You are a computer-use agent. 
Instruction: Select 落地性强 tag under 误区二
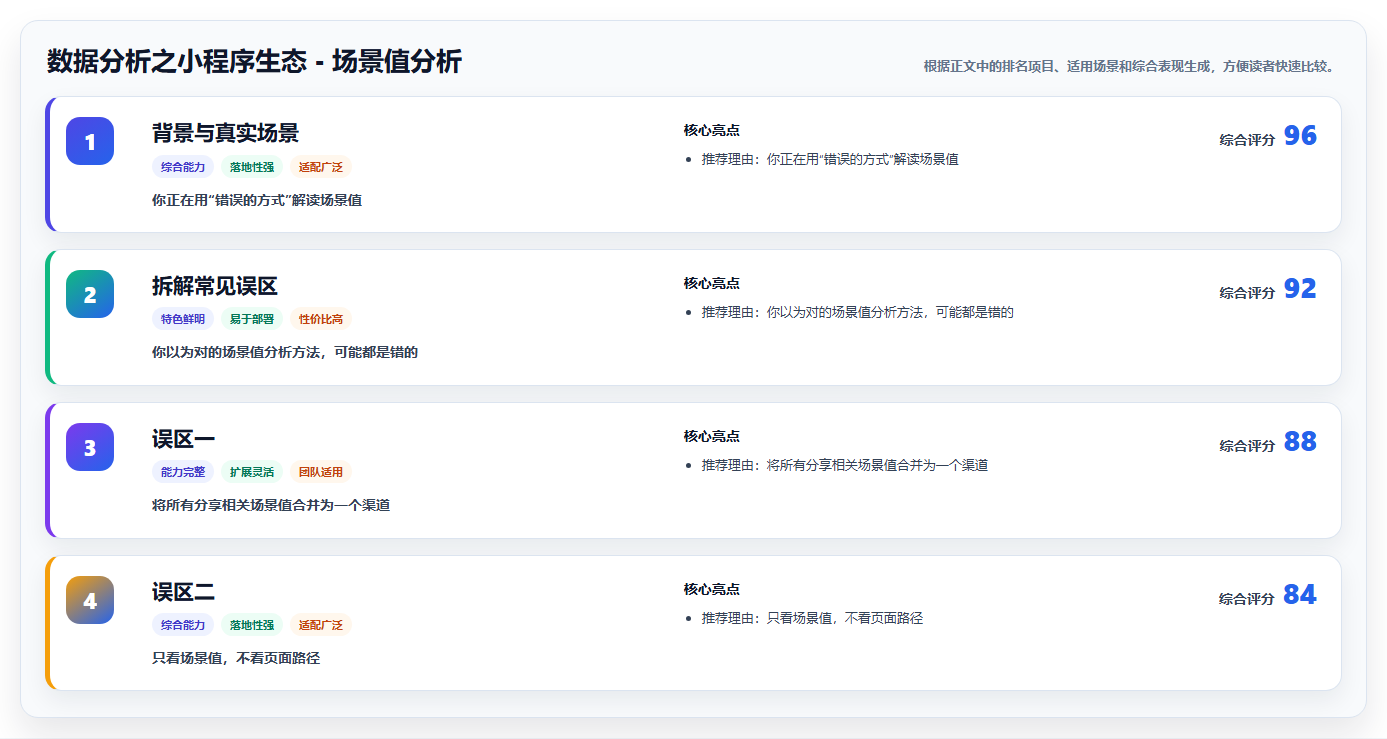[x=252, y=625]
